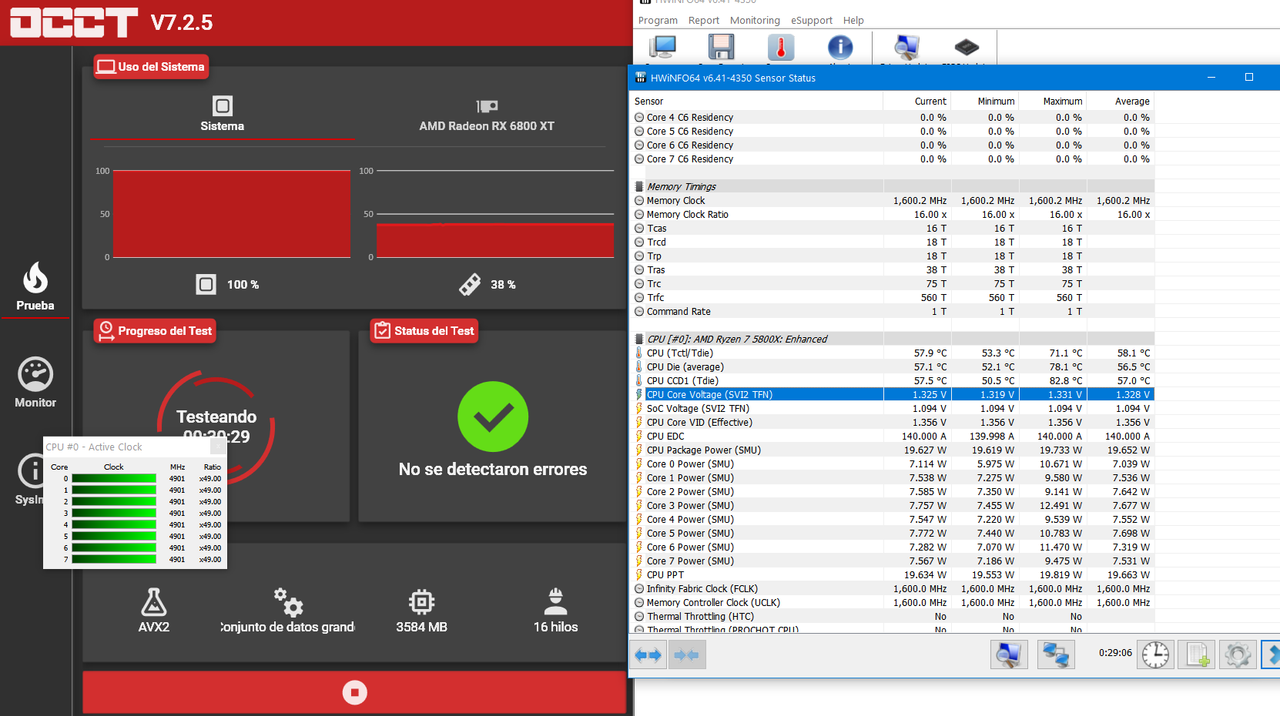Image resolution: width=1280 pixels, height=716 pixels.
Task: Collapse the CPU [#0] AMD Ryzen 7 5800X group
Action: tap(639, 339)
